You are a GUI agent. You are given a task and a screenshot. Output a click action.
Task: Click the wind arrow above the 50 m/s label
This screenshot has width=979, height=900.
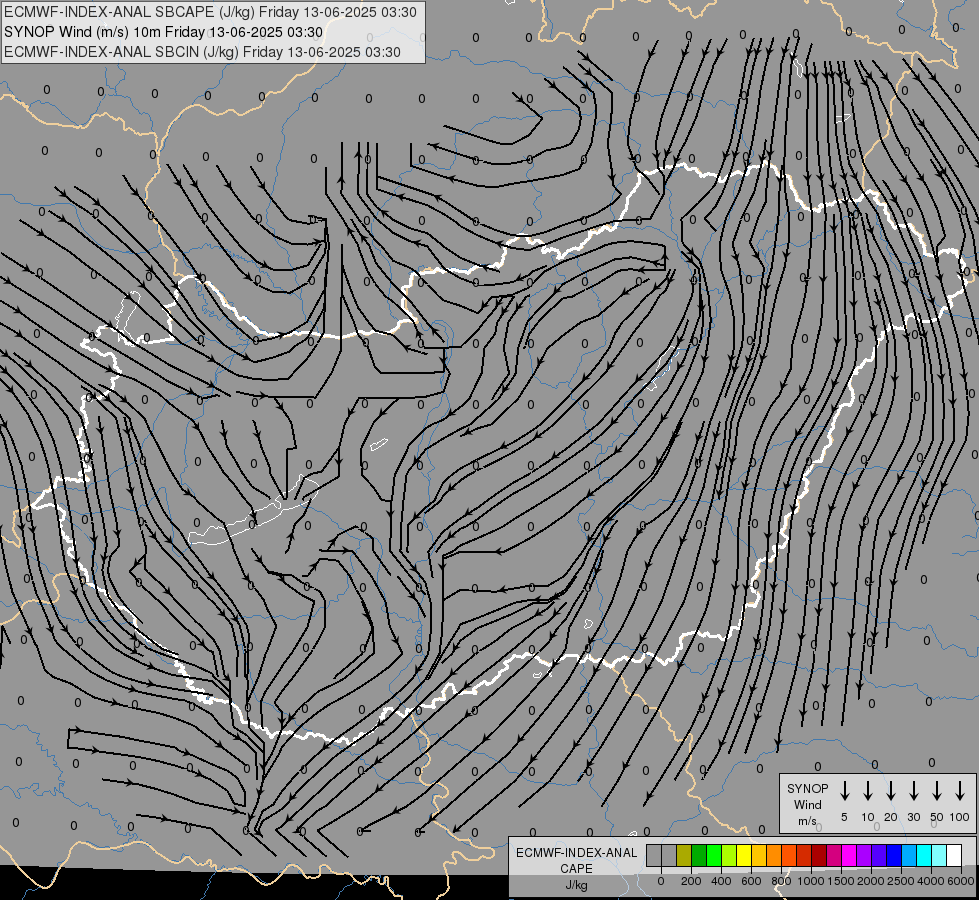937,791
